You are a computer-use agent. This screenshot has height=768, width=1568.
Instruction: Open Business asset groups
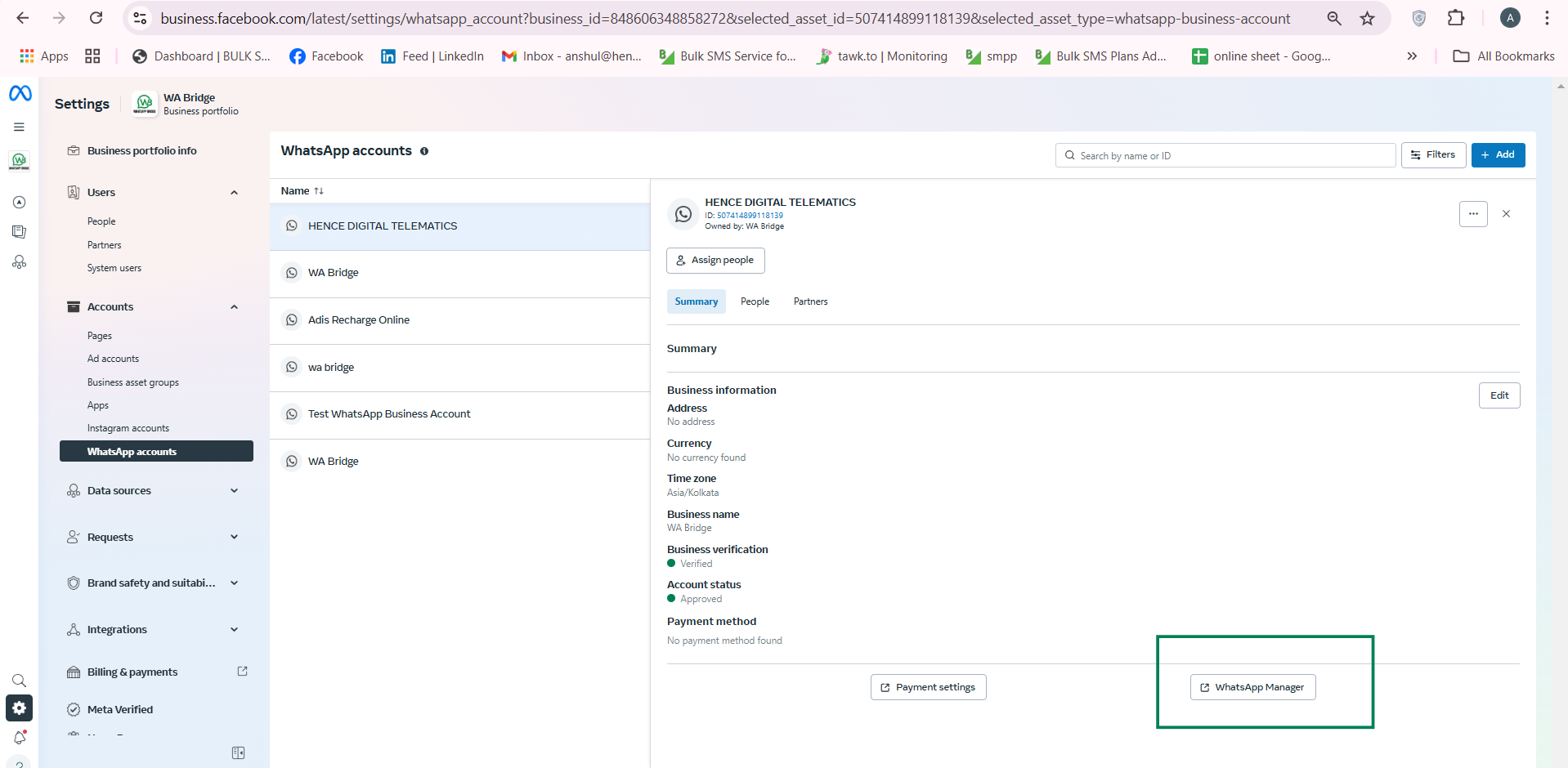click(x=133, y=382)
